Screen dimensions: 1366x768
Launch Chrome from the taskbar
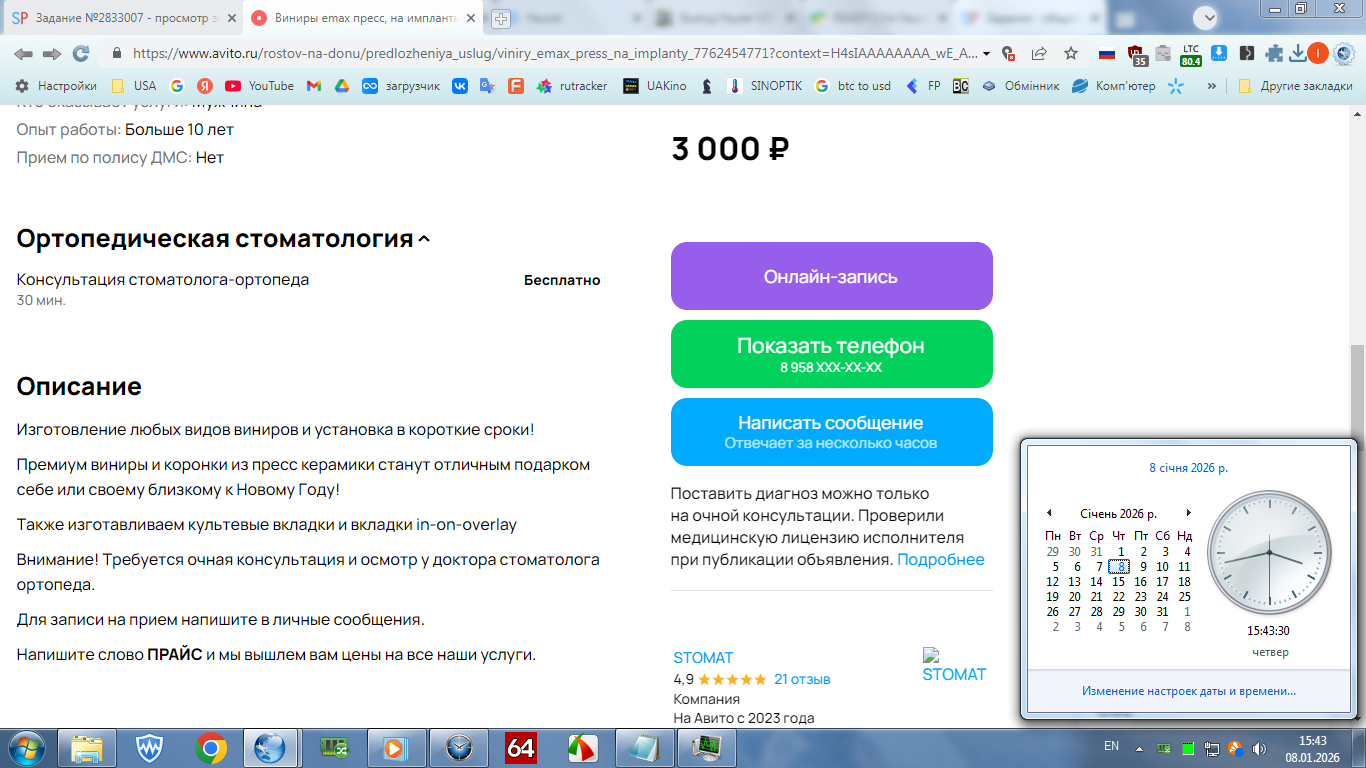pyautogui.click(x=210, y=748)
